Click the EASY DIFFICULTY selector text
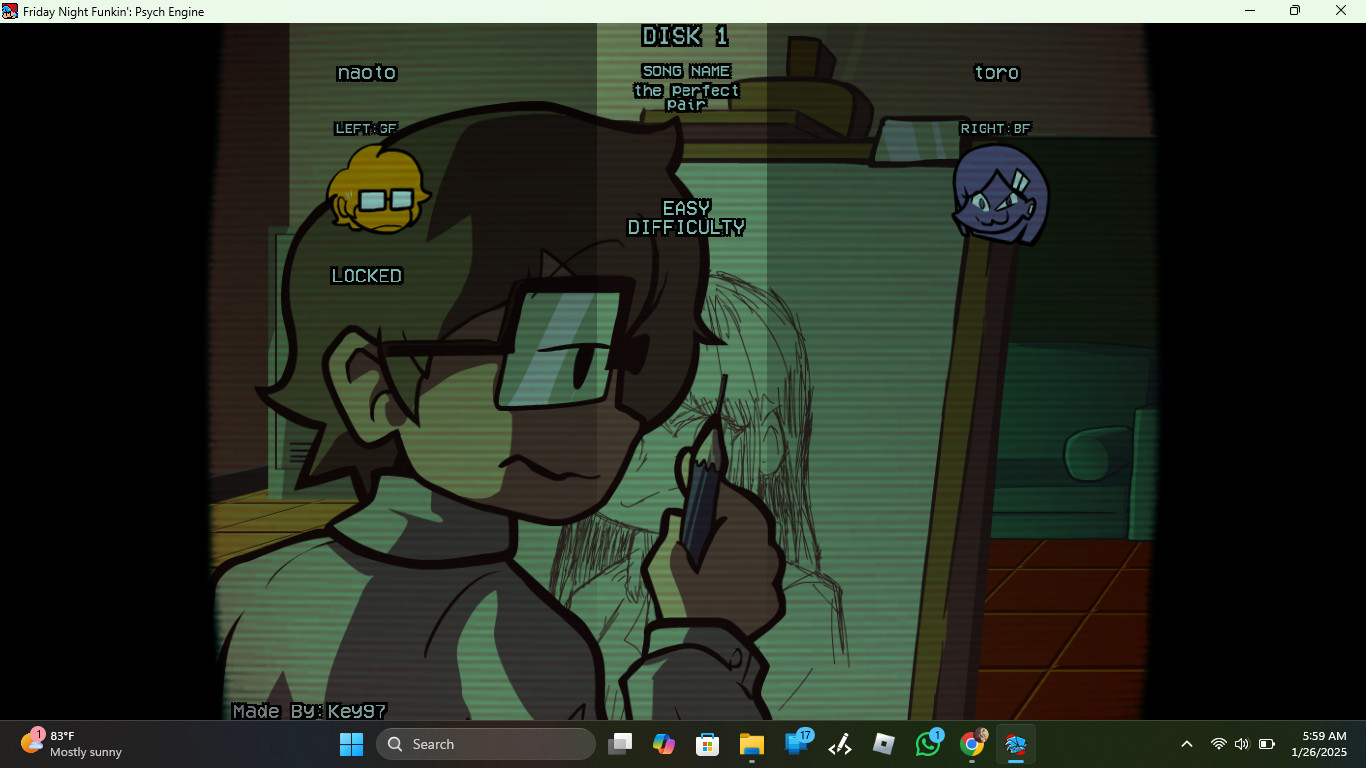This screenshot has height=768, width=1366. click(x=686, y=218)
